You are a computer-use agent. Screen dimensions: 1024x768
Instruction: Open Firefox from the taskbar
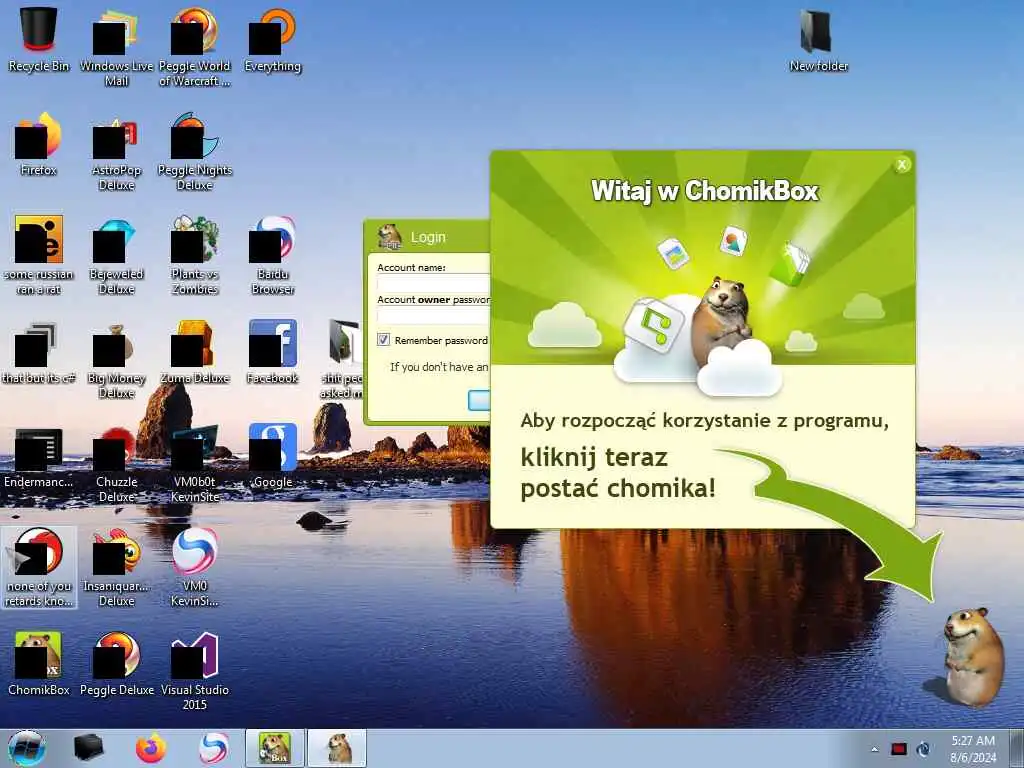151,748
